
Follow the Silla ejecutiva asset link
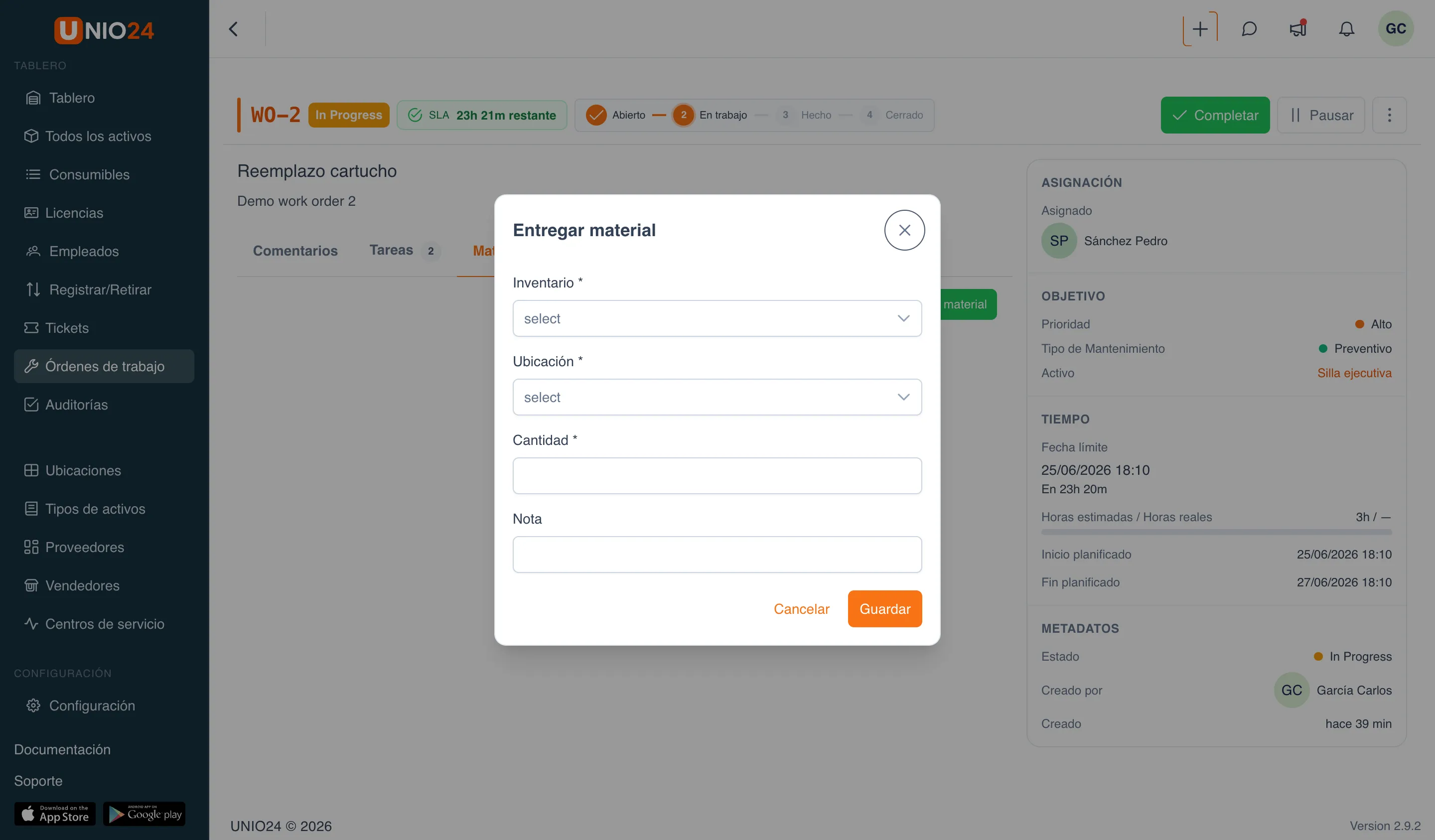(1354, 373)
